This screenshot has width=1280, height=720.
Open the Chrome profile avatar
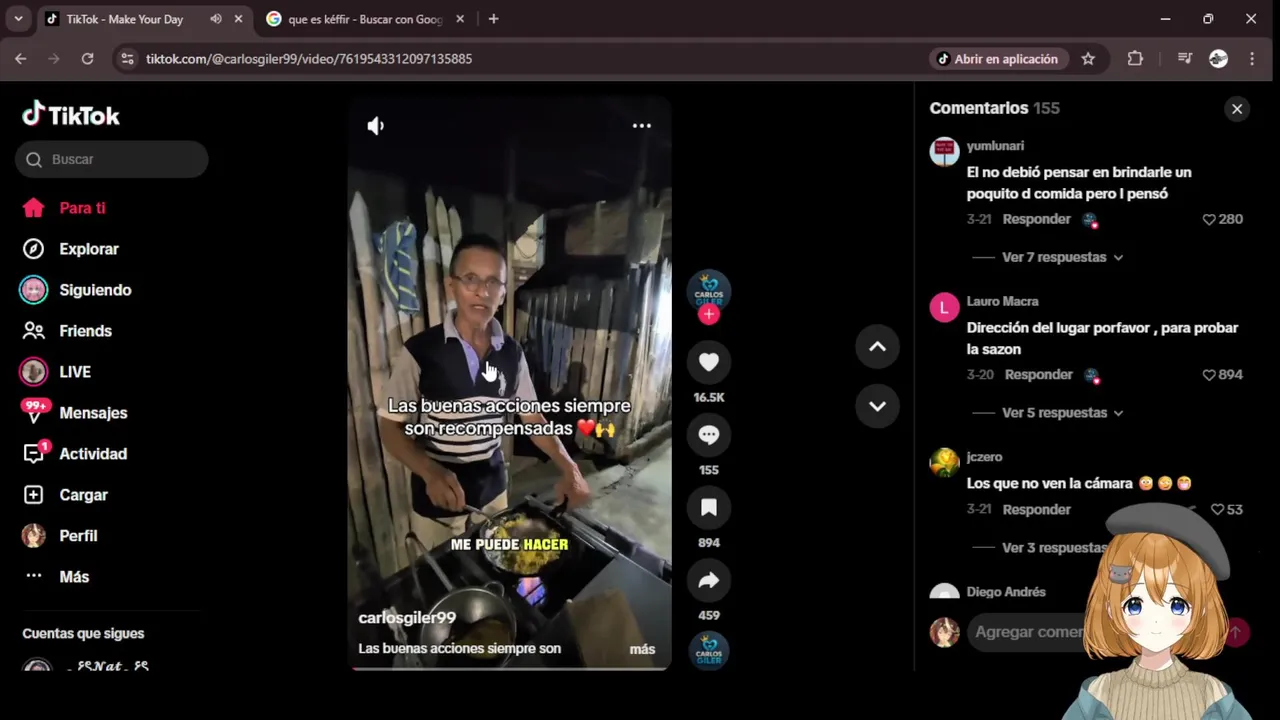(1218, 59)
